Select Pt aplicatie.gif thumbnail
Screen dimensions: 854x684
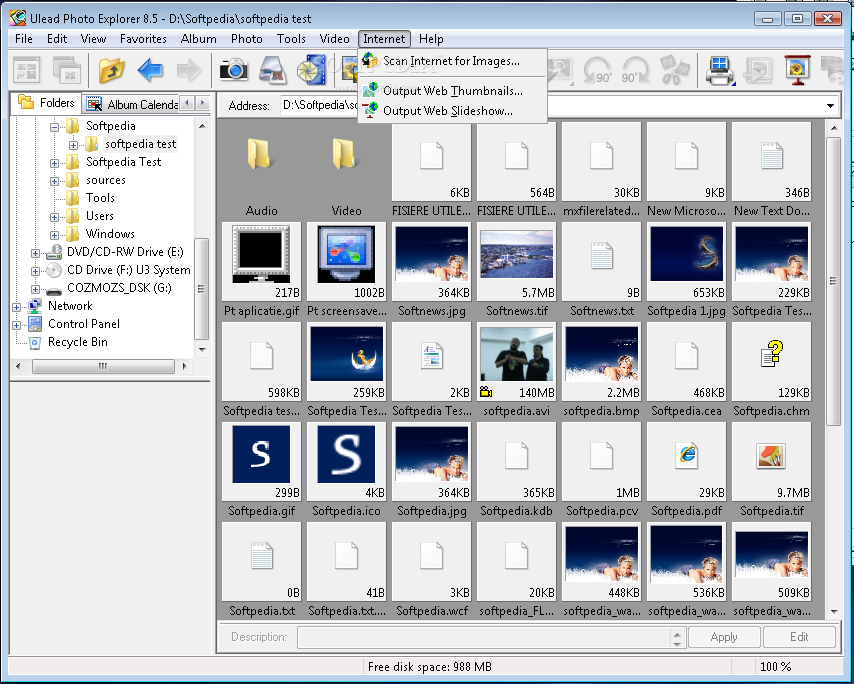pyautogui.click(x=261, y=254)
